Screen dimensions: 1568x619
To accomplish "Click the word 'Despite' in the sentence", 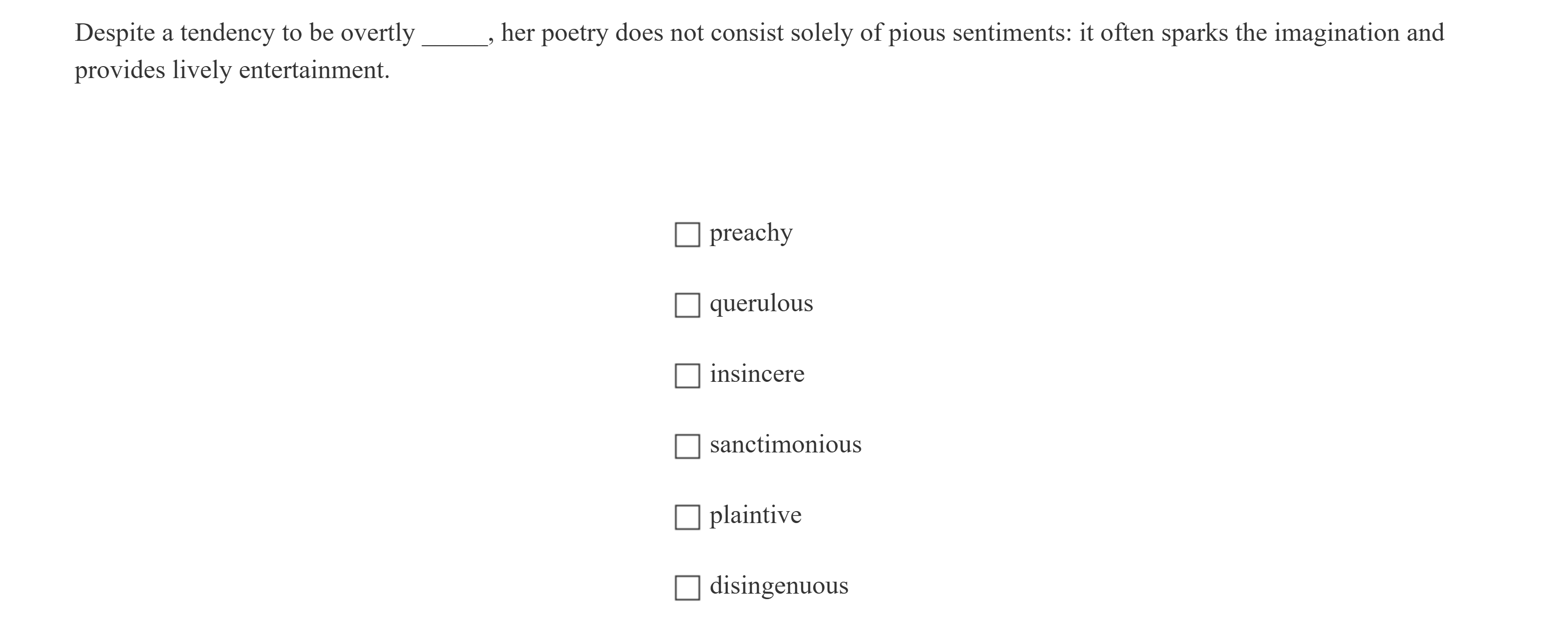I will [115, 33].
